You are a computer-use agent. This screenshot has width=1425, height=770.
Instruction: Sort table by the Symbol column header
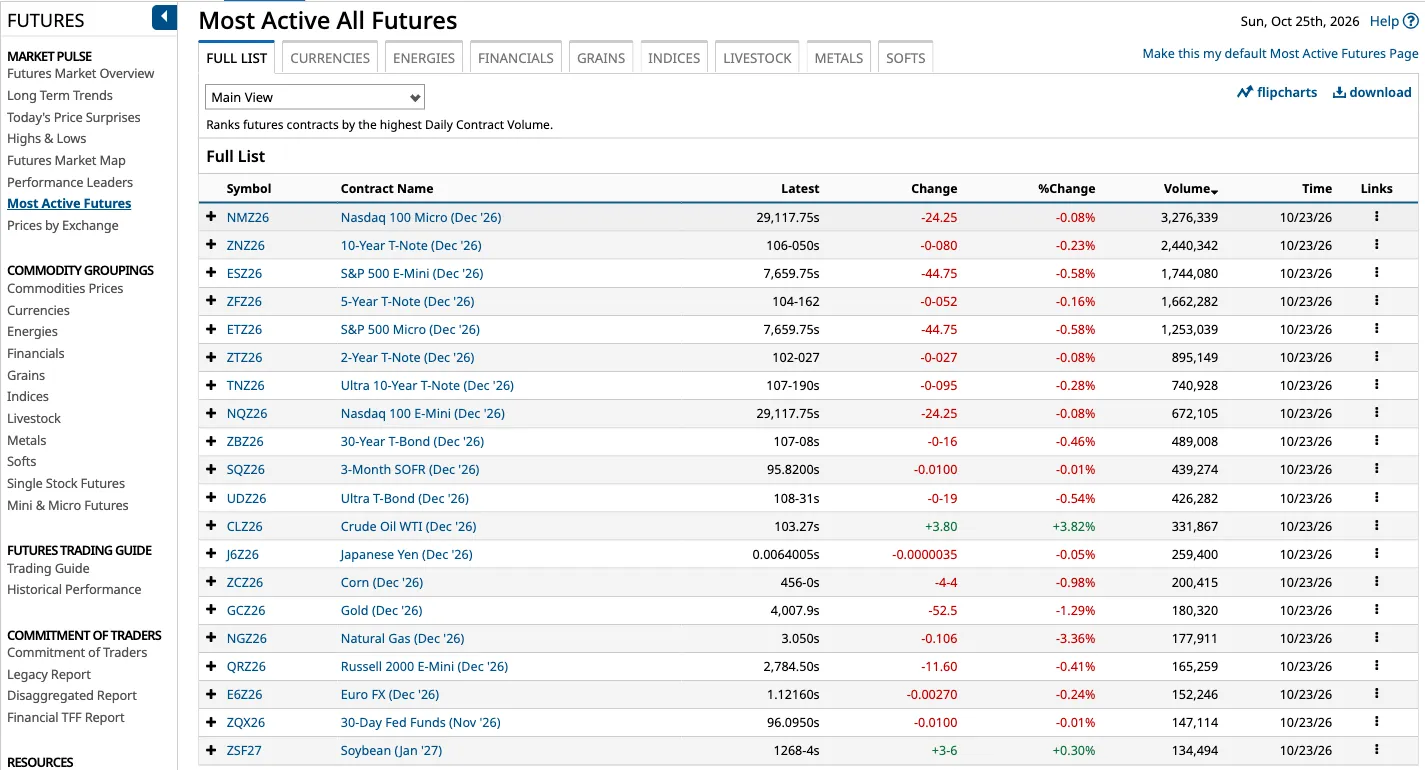249,188
